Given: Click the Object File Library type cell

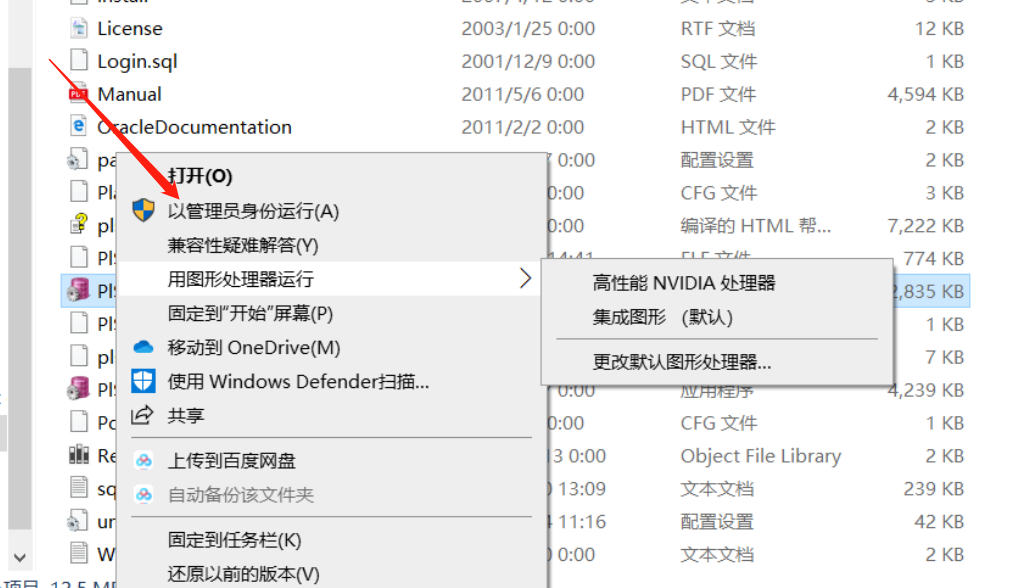Looking at the screenshot, I should tap(761, 455).
